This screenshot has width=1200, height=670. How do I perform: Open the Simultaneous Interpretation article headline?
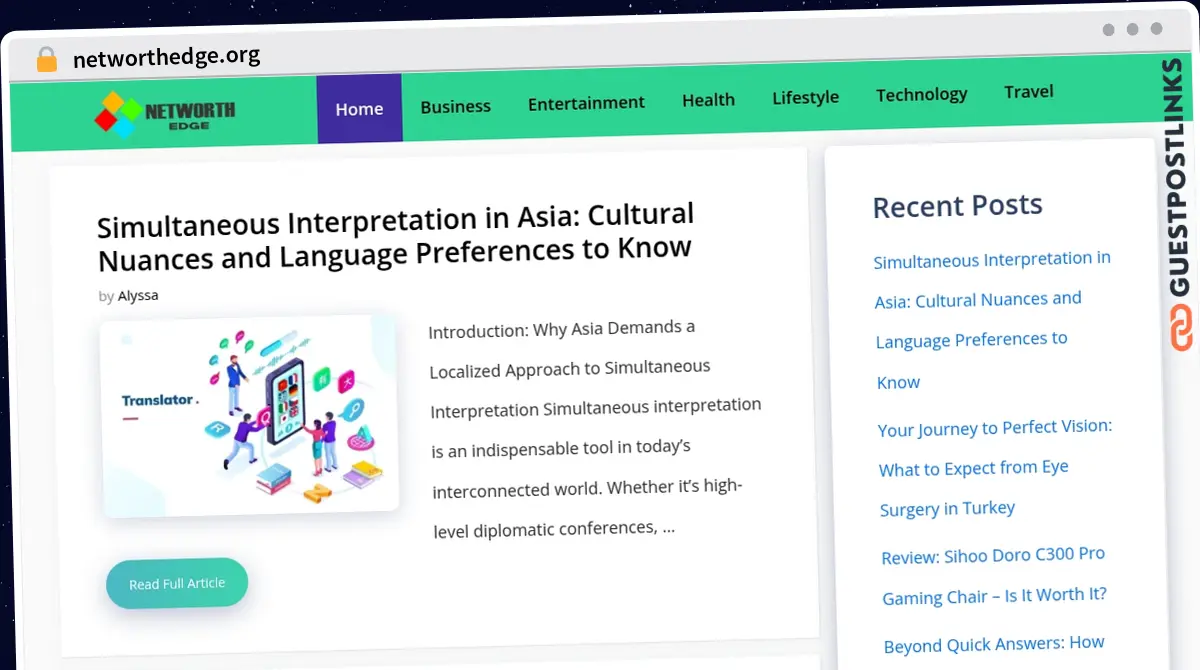pos(395,237)
